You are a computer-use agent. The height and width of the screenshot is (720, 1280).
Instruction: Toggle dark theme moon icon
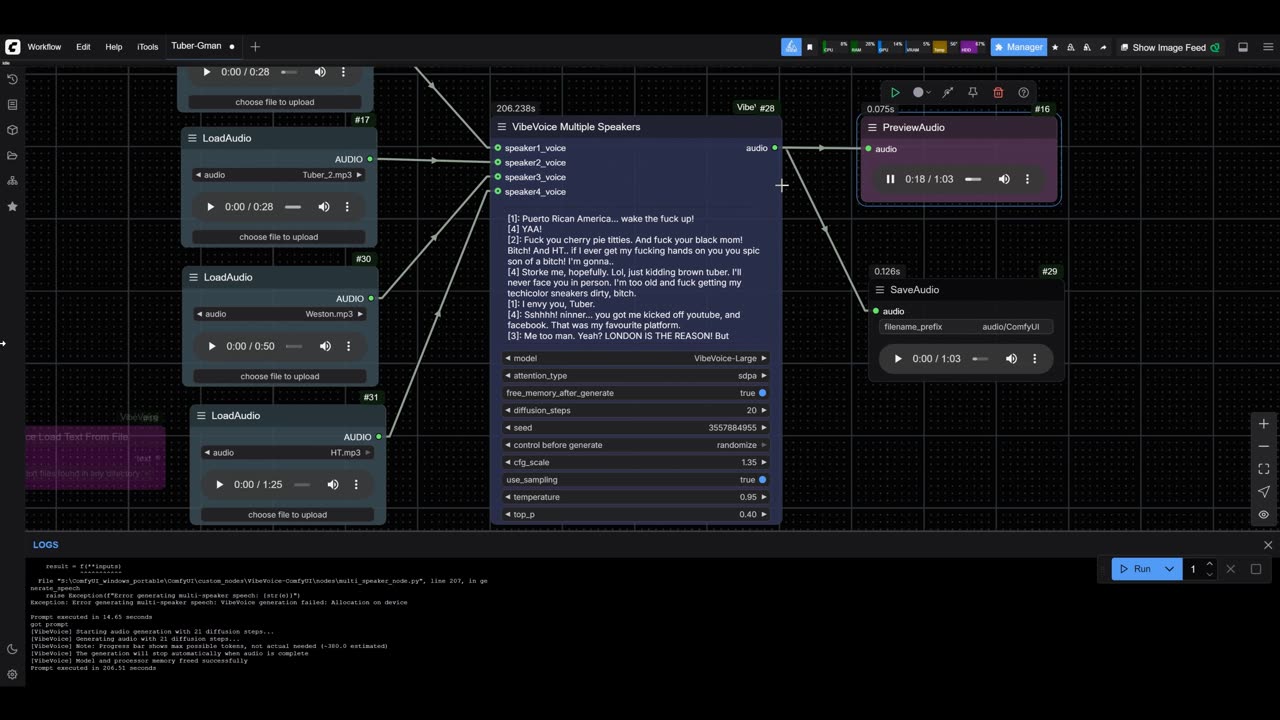[12, 649]
